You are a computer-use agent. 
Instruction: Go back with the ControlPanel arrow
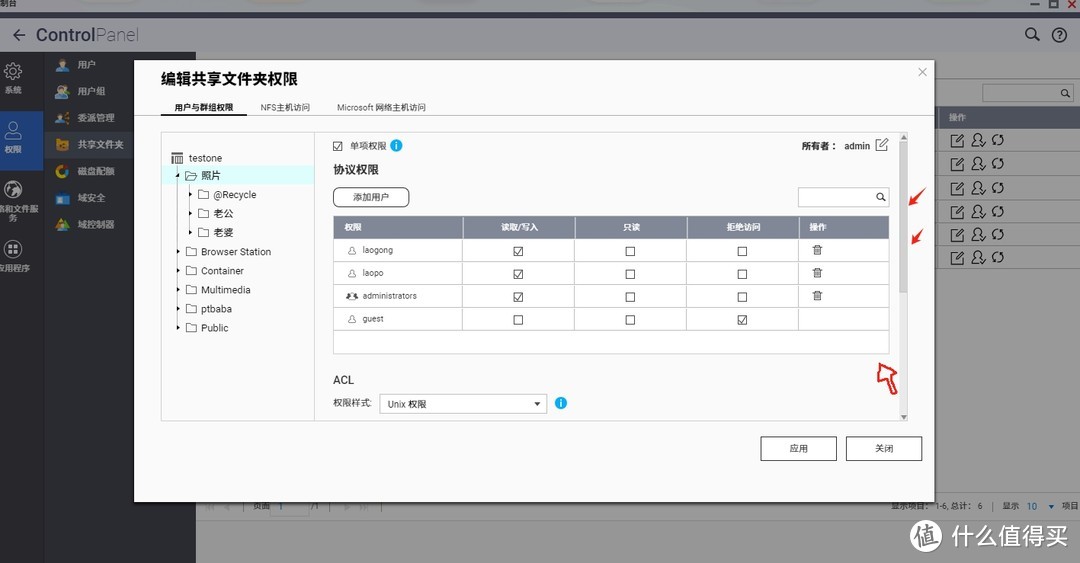point(19,35)
